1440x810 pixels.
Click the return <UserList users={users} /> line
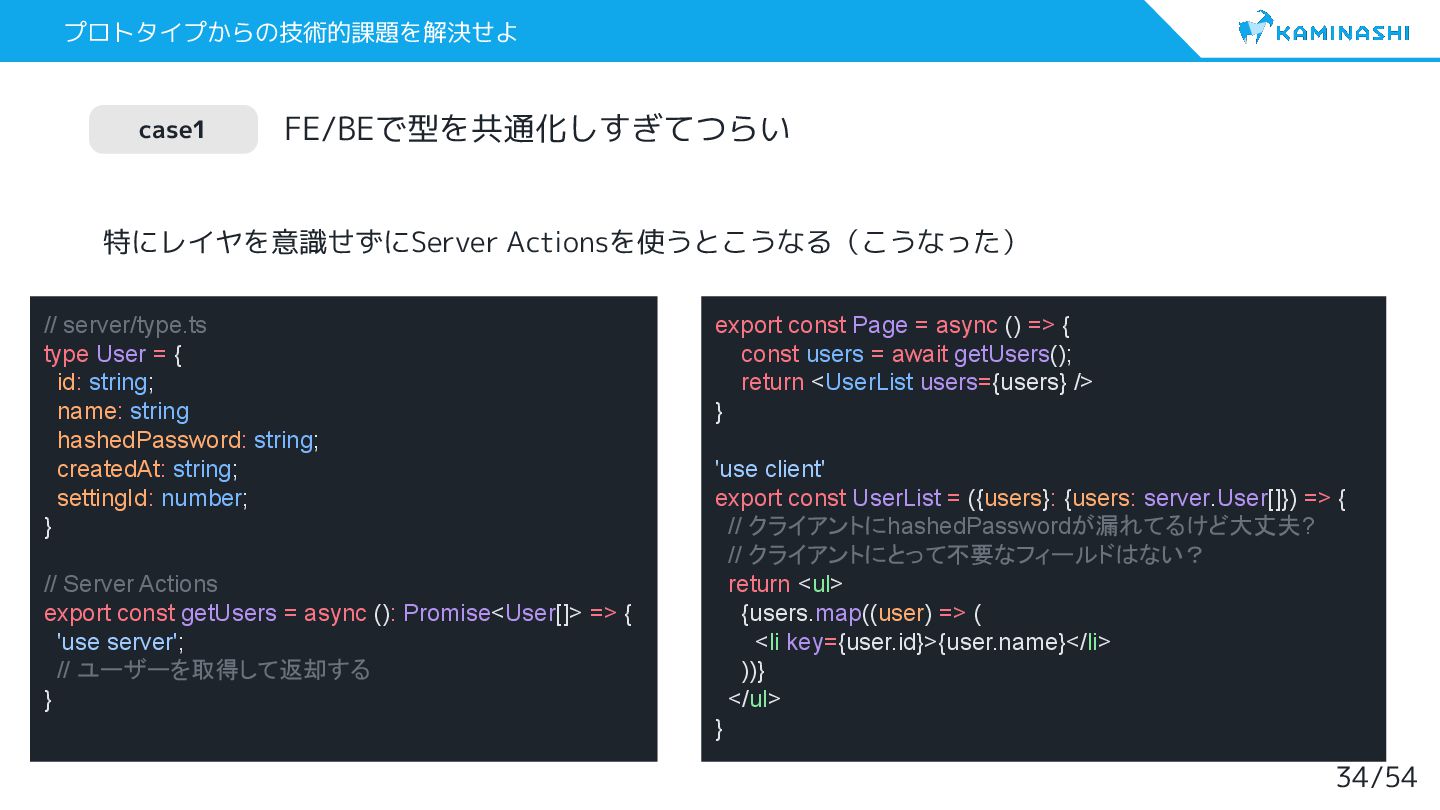[x=917, y=382]
